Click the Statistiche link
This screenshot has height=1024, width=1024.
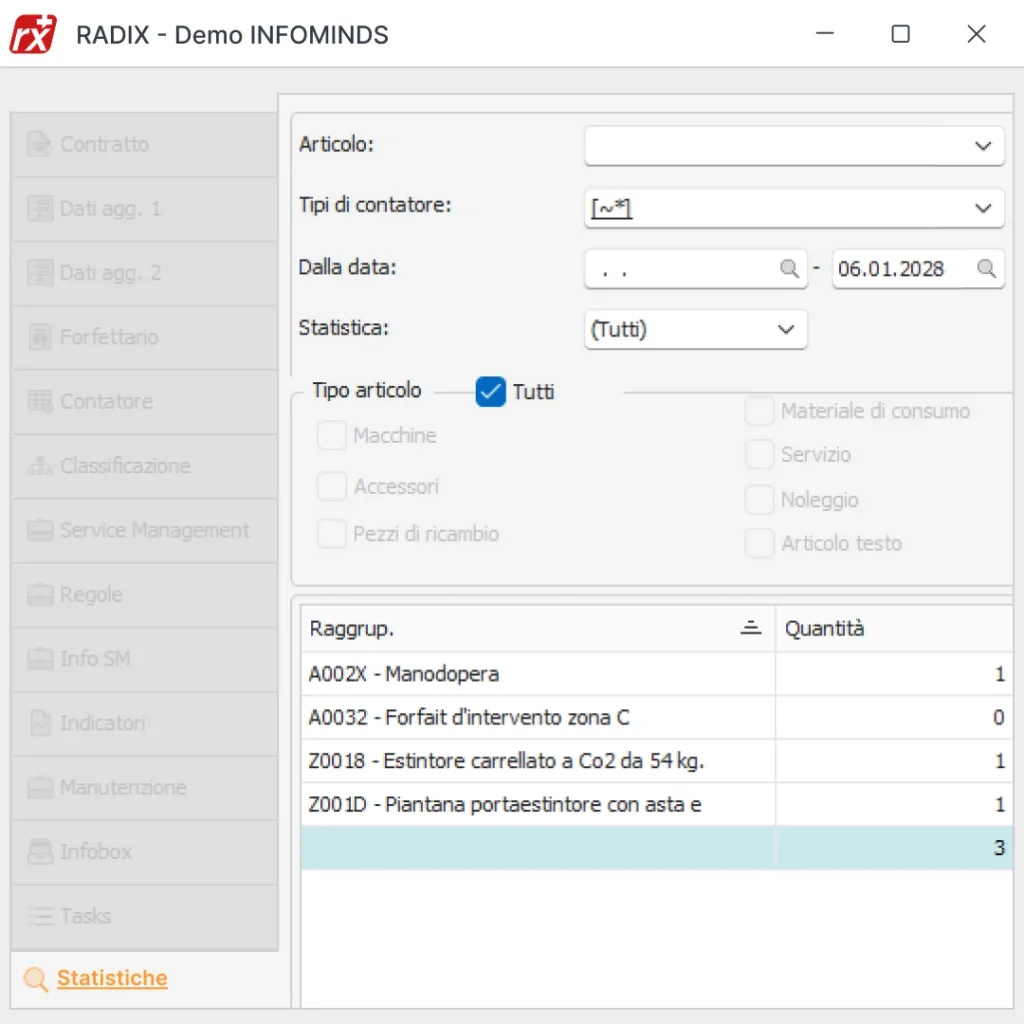click(x=112, y=979)
